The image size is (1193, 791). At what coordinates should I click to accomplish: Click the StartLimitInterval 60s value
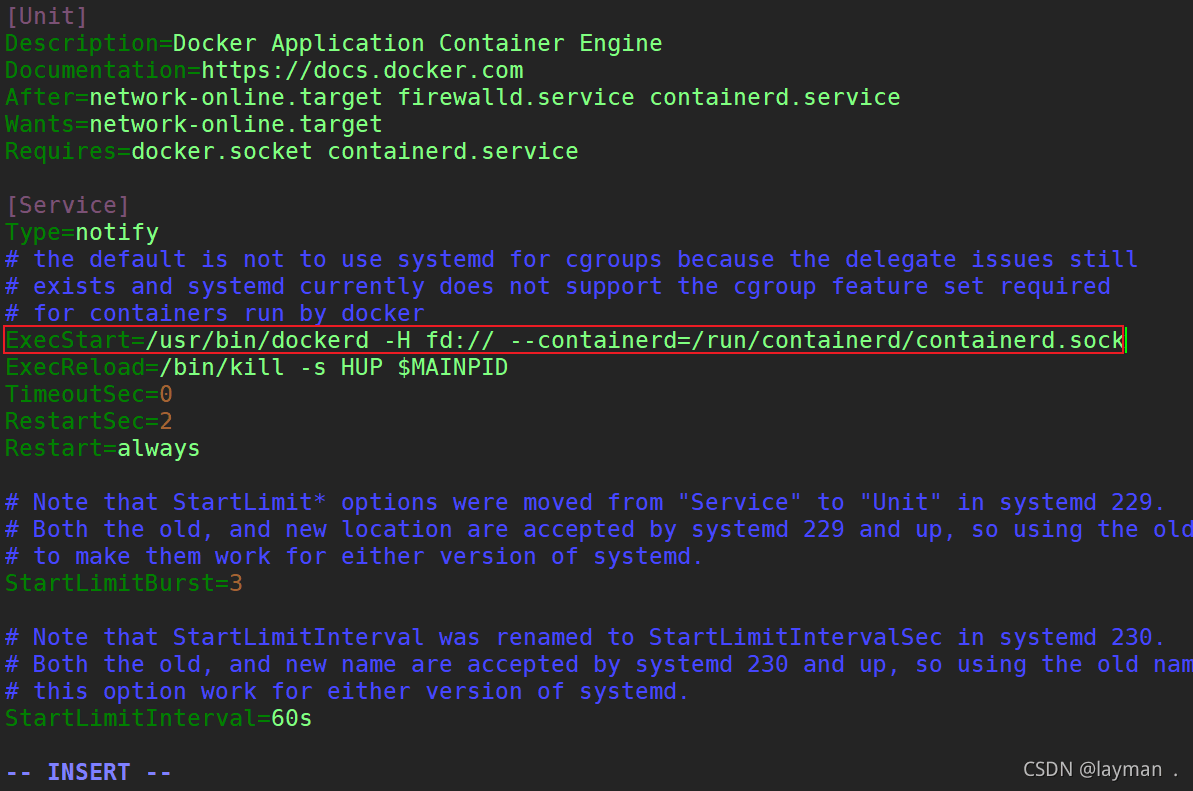click(291, 717)
